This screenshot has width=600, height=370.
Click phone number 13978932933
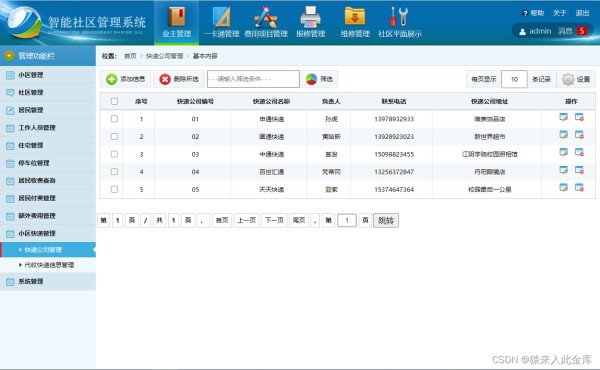click(x=394, y=119)
